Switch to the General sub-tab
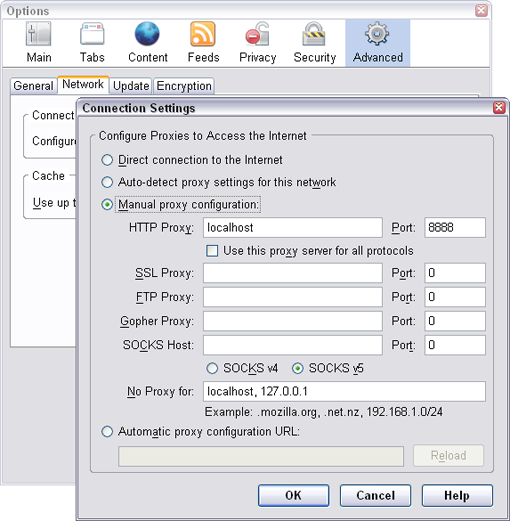This screenshot has height=521, width=510. 33,86
